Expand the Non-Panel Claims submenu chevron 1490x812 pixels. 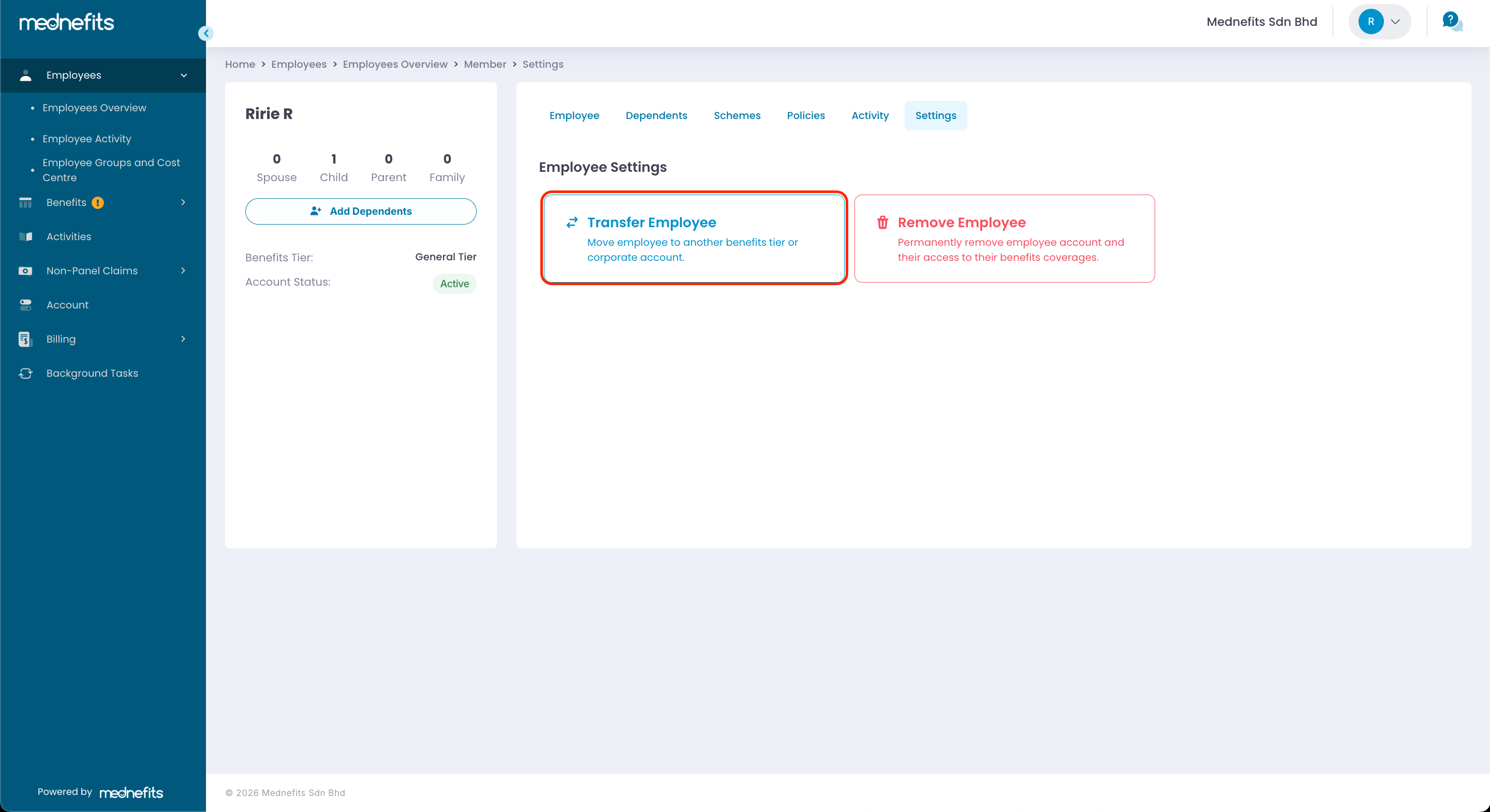[183, 271]
